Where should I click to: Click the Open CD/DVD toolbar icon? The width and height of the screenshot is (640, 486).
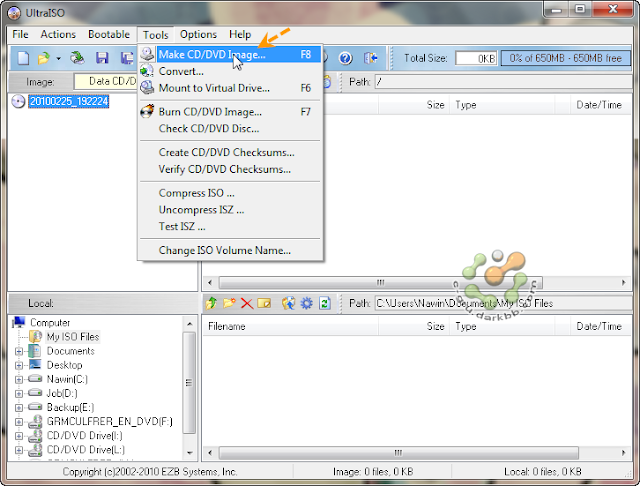tap(77, 58)
